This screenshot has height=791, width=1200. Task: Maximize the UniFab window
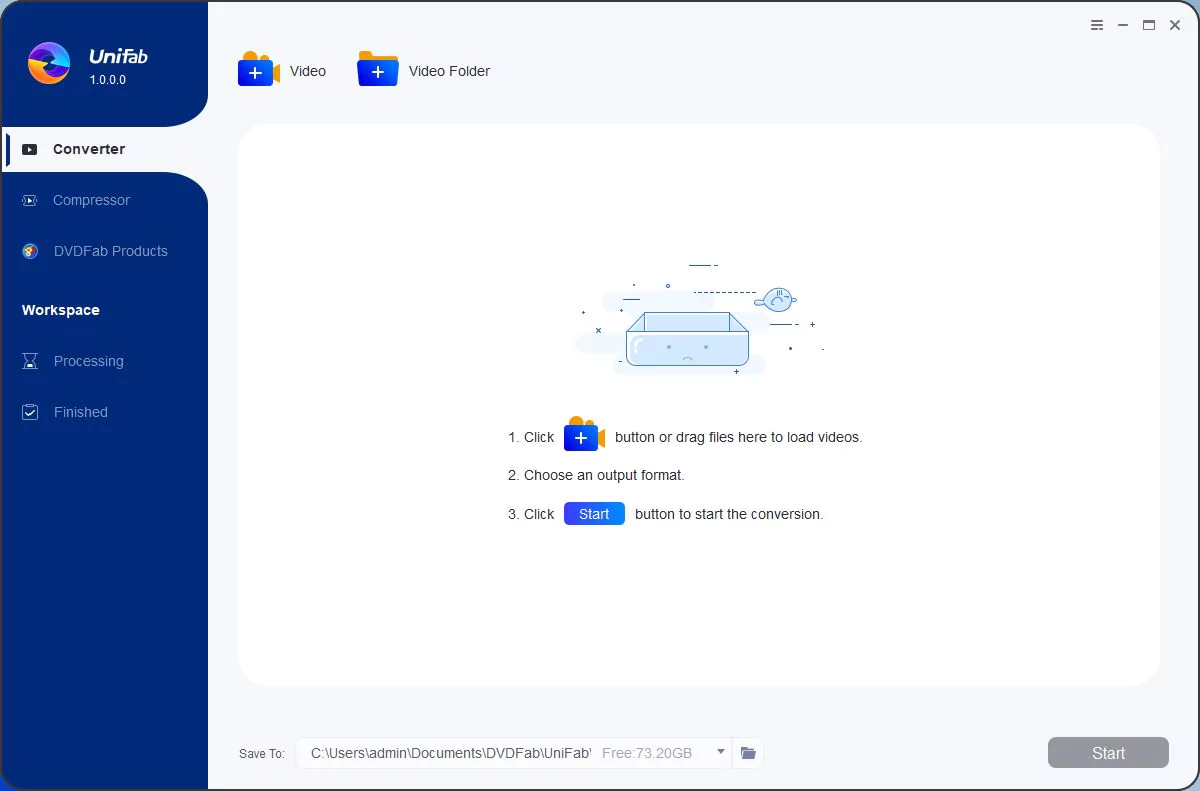pos(1149,26)
